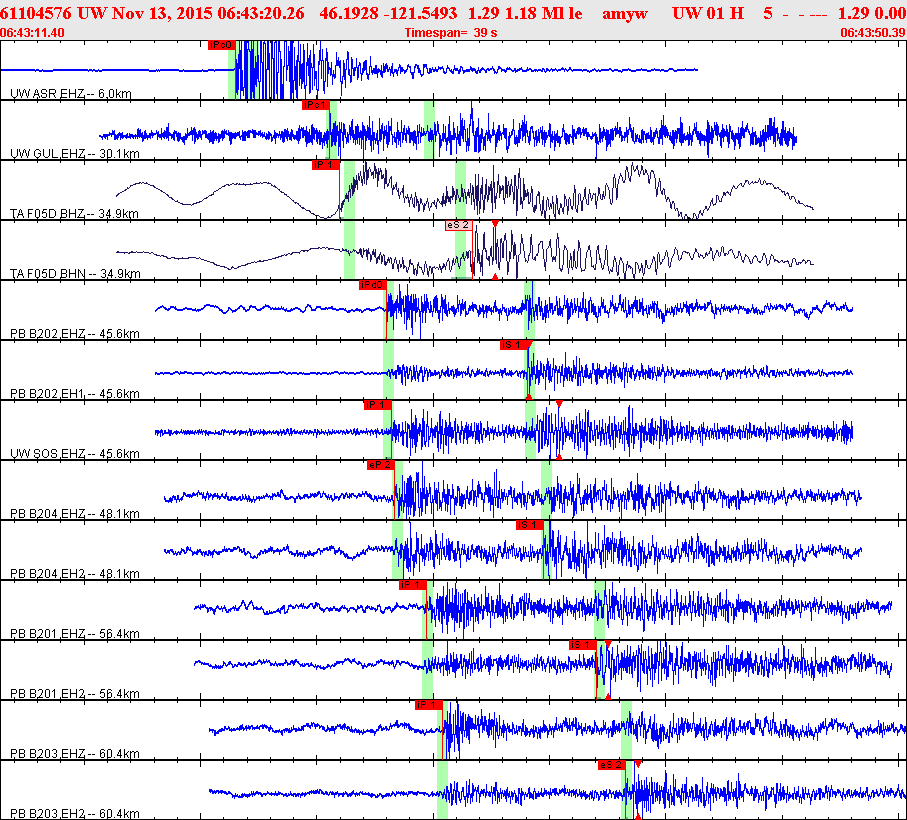Select the iPc1 pick flag on UW GUL EHZ

314,105
